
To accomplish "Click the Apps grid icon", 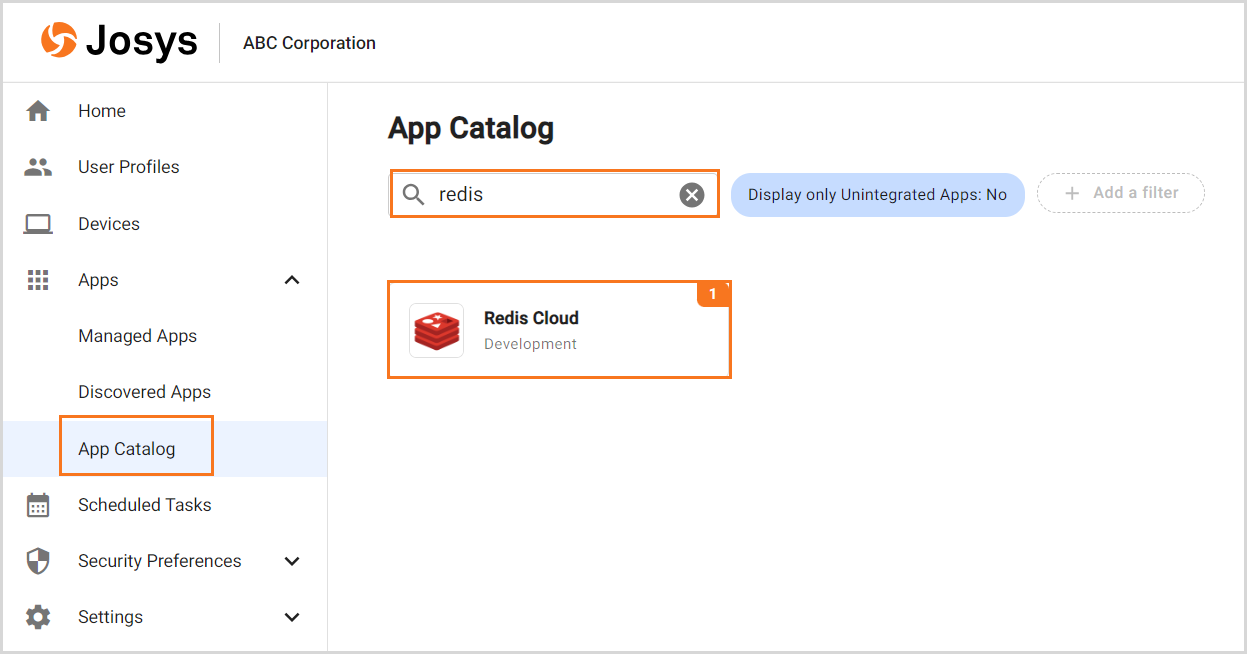I will pyautogui.click(x=38, y=280).
